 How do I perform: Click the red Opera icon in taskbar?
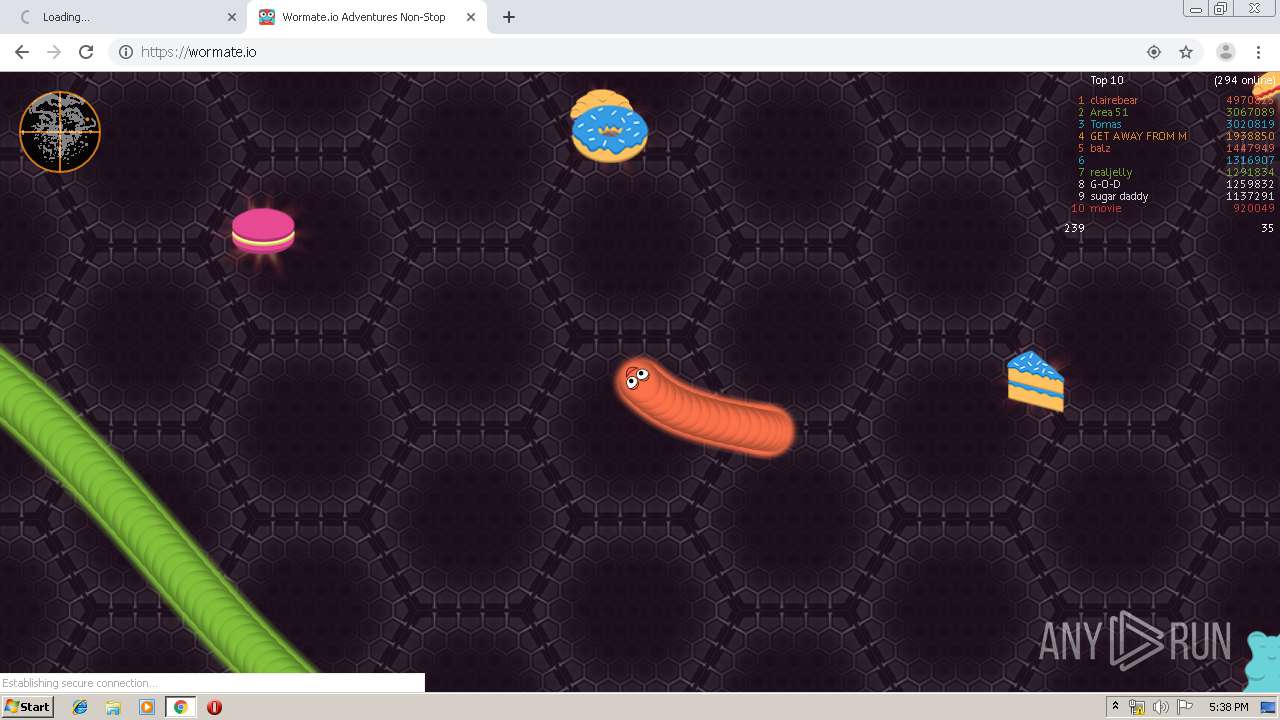click(214, 707)
